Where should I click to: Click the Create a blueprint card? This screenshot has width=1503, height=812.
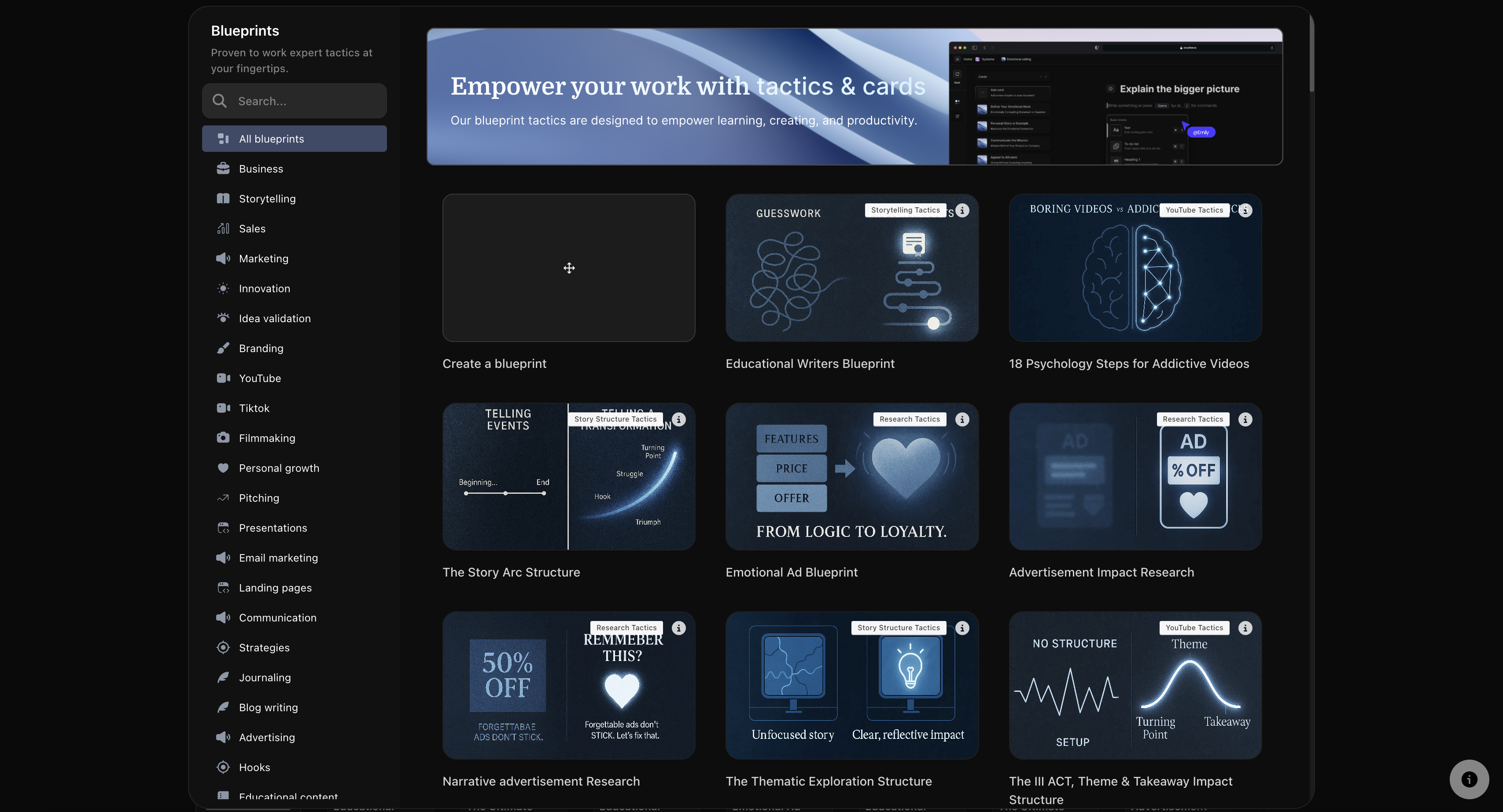click(x=569, y=268)
